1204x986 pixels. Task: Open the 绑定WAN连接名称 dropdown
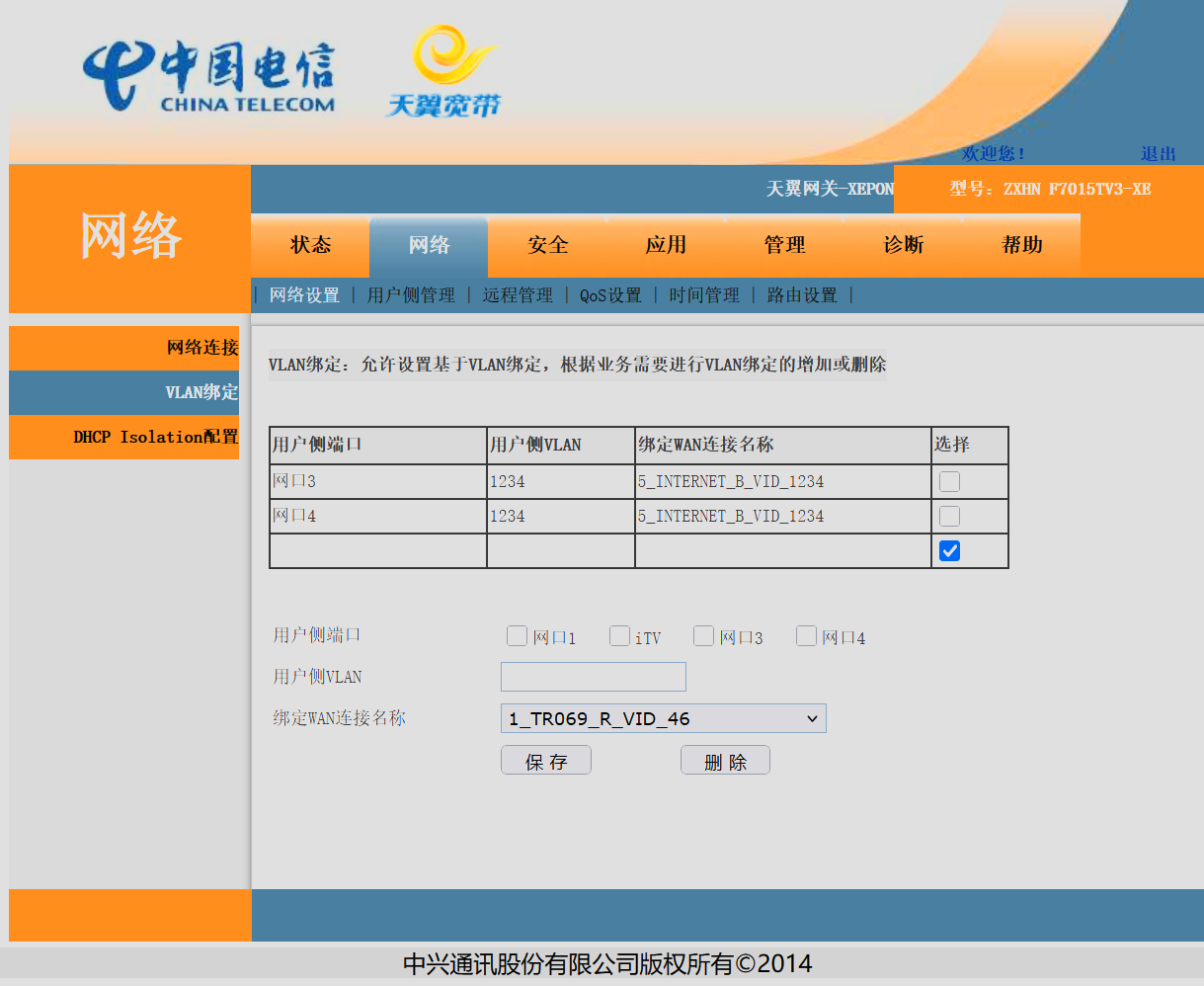click(x=663, y=719)
